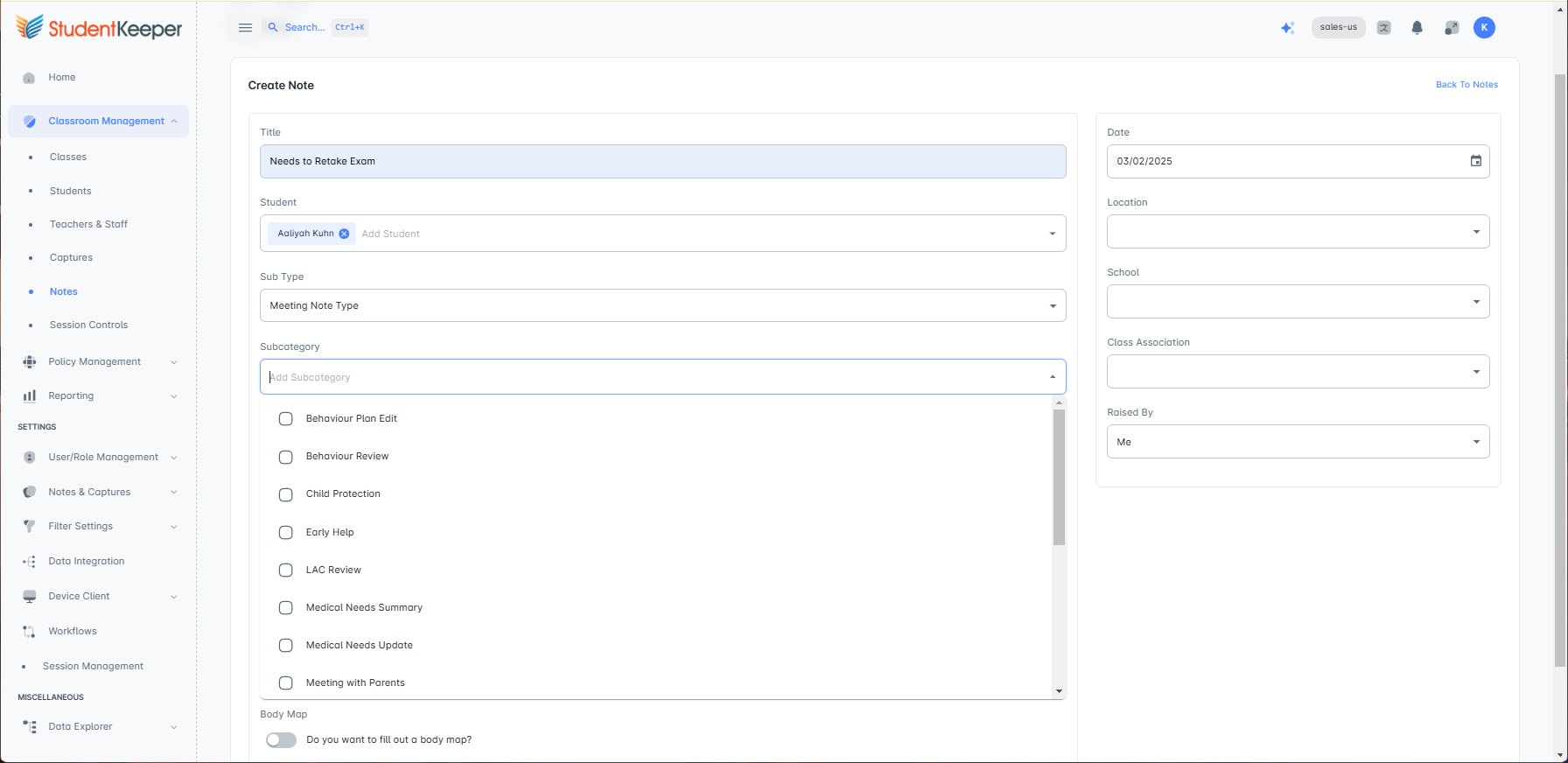Enable the body map toggle
This screenshot has width=1568, height=763.
click(282, 740)
